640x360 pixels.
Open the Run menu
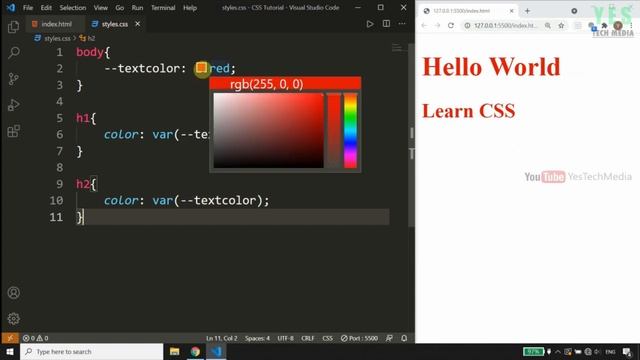137,8
